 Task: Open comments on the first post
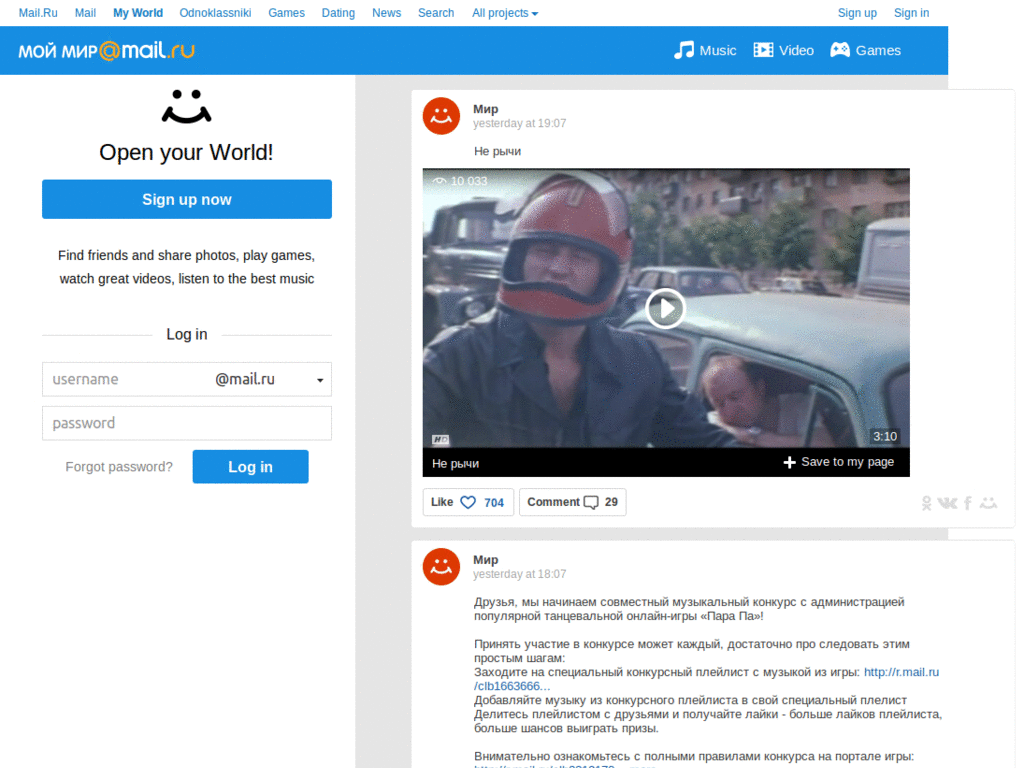572,502
